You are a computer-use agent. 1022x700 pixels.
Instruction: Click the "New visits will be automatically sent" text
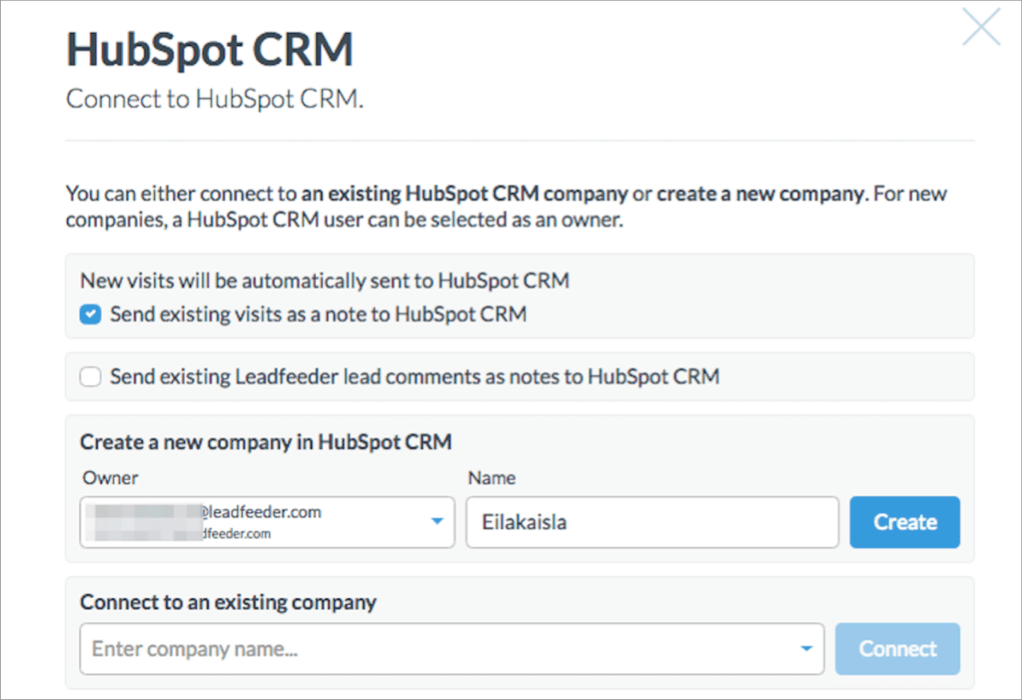tap(324, 281)
